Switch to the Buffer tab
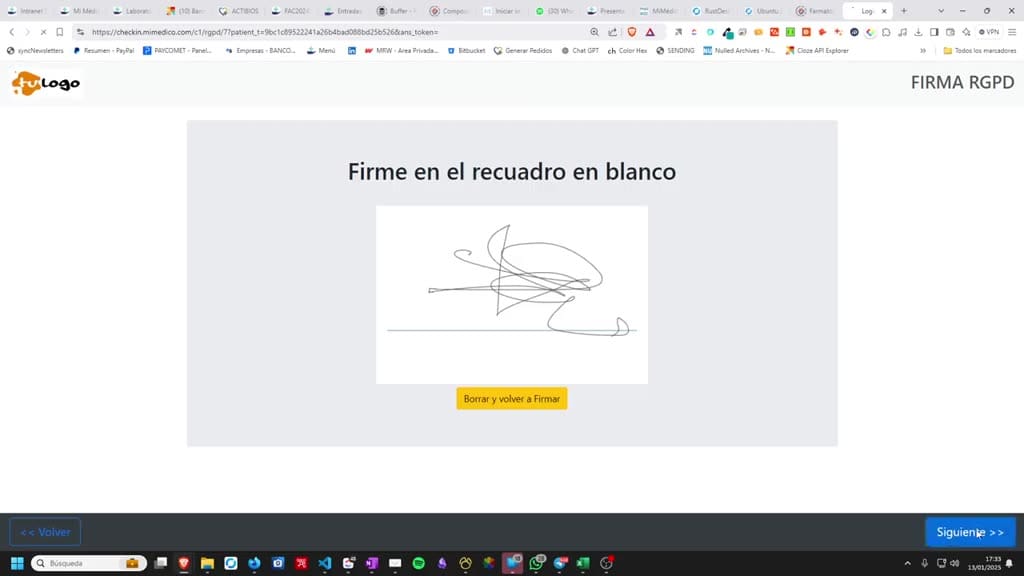 398,11
